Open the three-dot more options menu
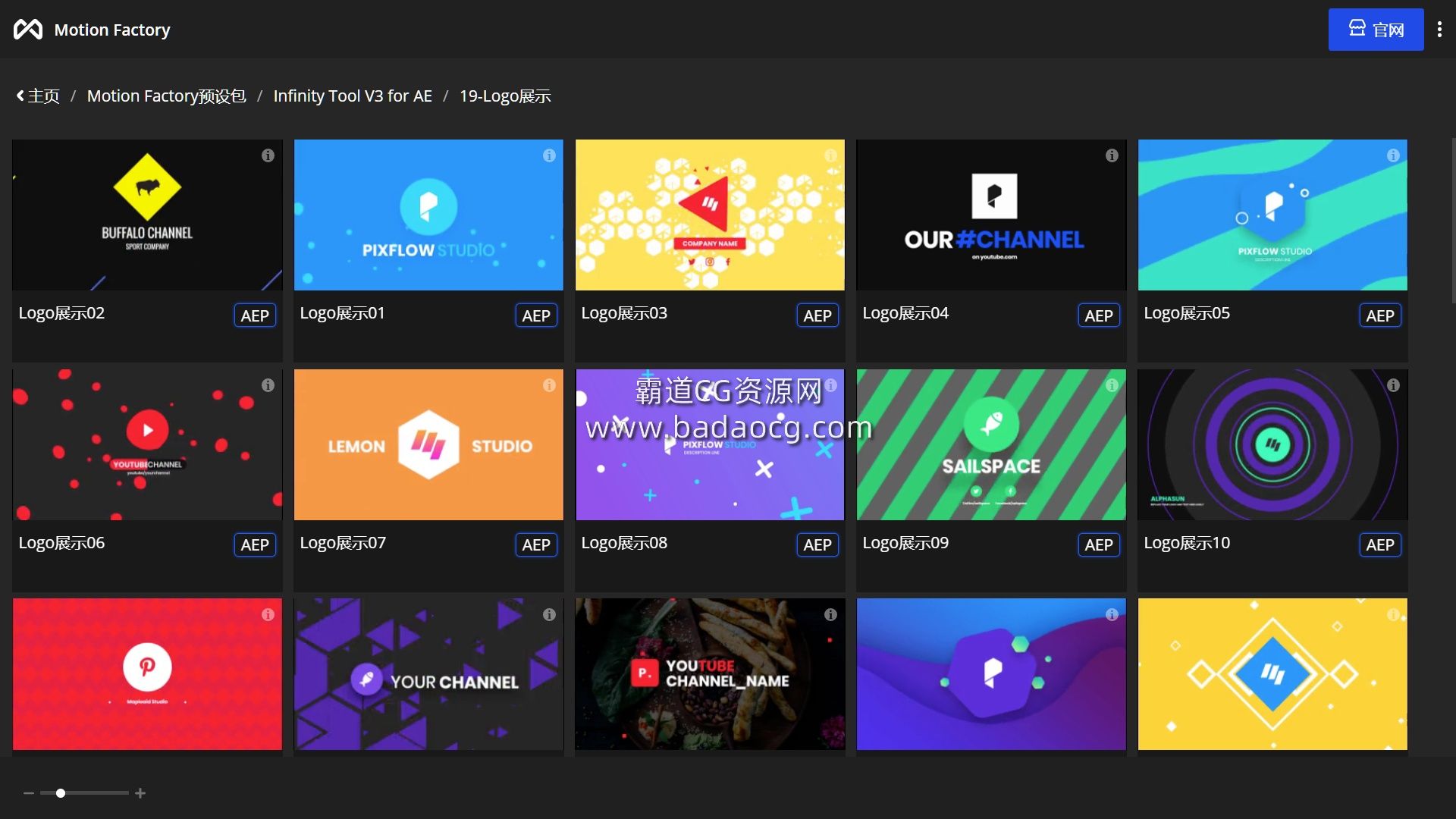Viewport: 1456px width, 819px height. (1439, 30)
